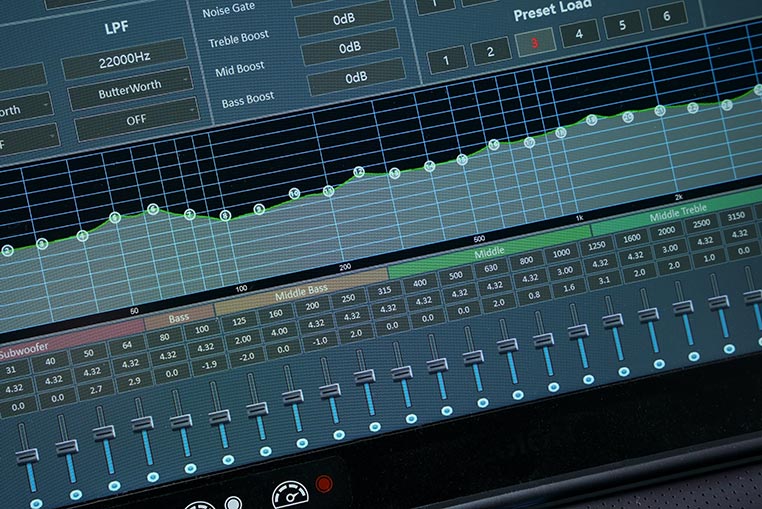Toggle round button under the 1250 Hz fader
The image size is (762, 509).
pyautogui.click(x=623, y=372)
